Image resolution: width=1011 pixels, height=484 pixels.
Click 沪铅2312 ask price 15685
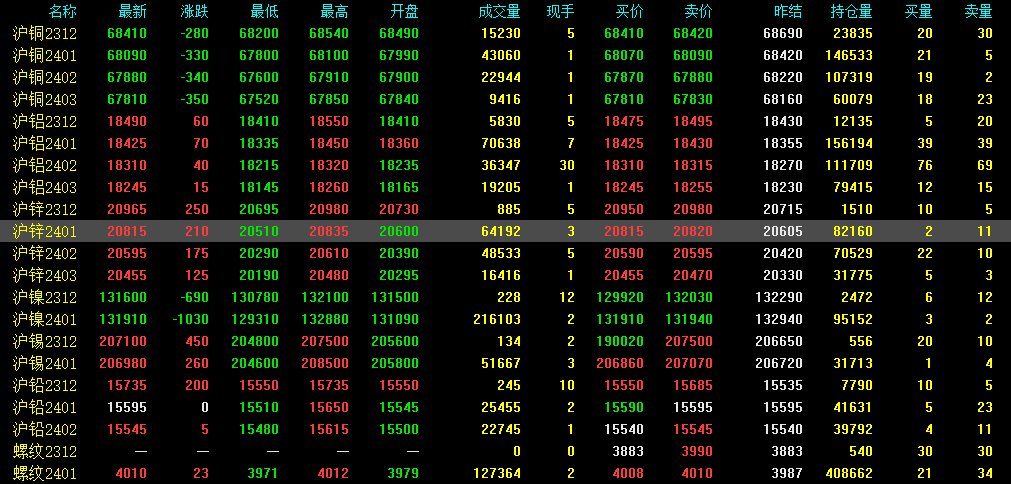coord(693,385)
